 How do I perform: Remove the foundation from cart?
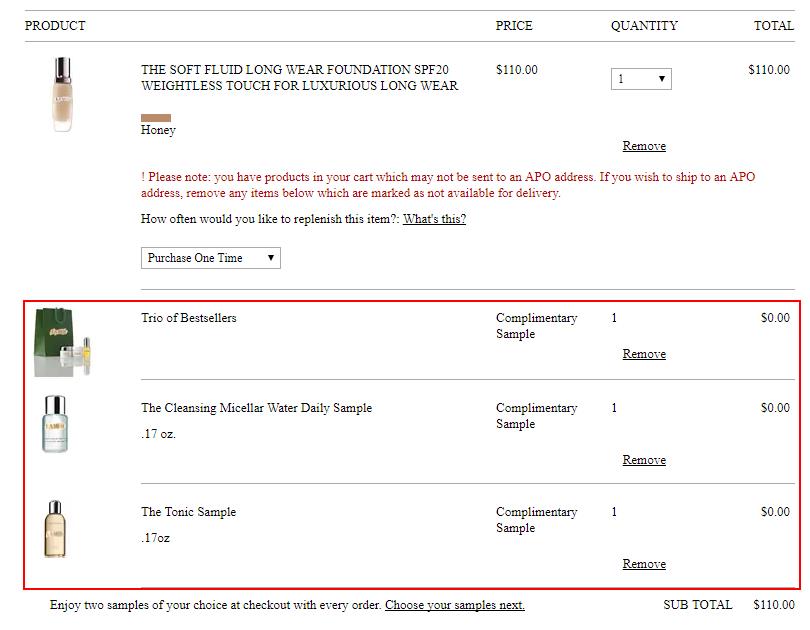[644, 146]
